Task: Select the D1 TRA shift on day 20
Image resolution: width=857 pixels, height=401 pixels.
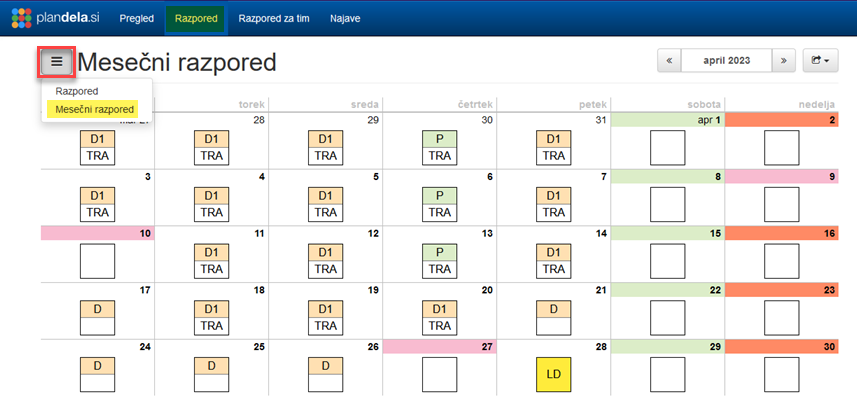Action: tap(440, 318)
